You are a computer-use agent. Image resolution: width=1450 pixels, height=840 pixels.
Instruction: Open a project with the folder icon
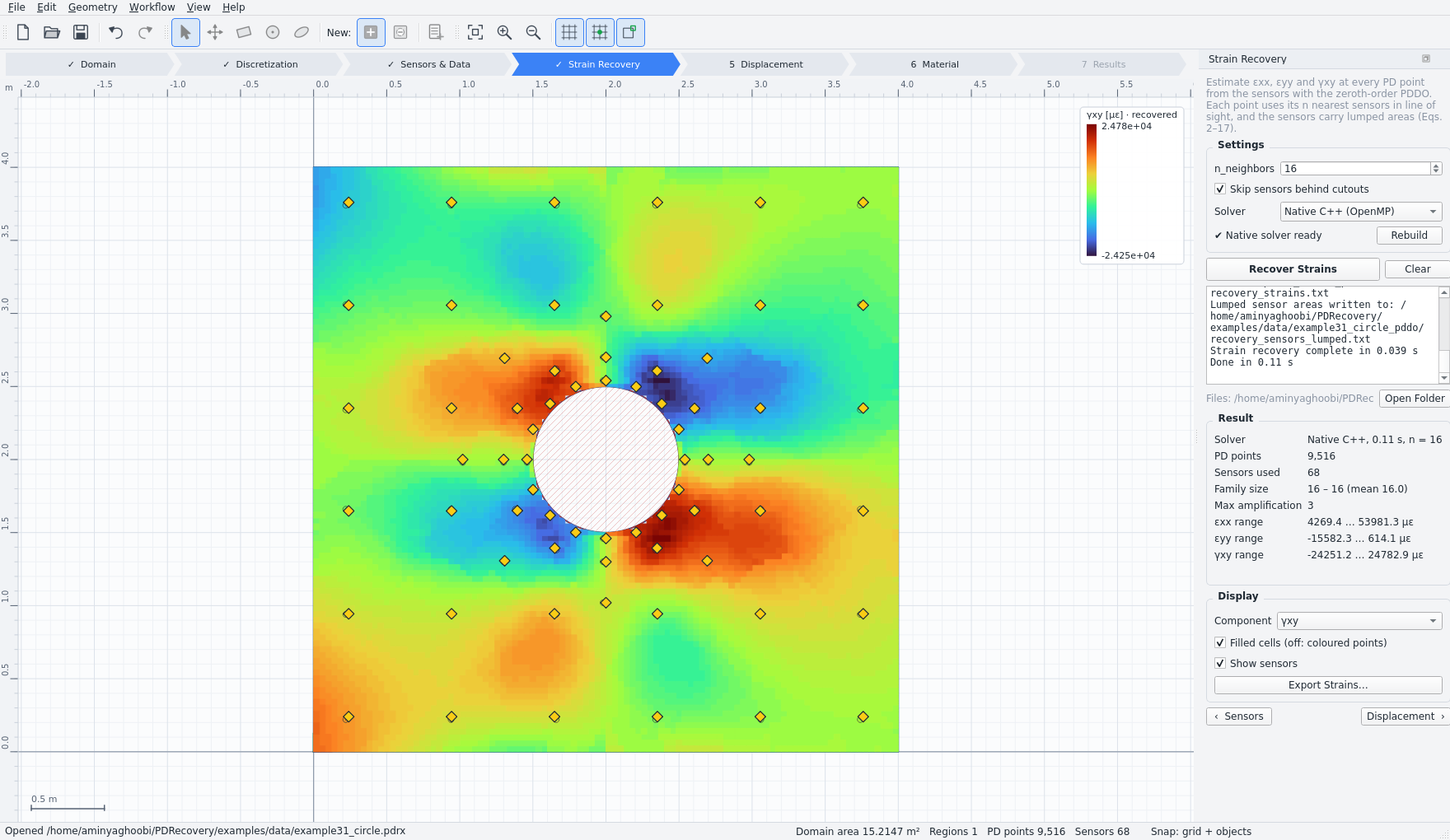52,32
